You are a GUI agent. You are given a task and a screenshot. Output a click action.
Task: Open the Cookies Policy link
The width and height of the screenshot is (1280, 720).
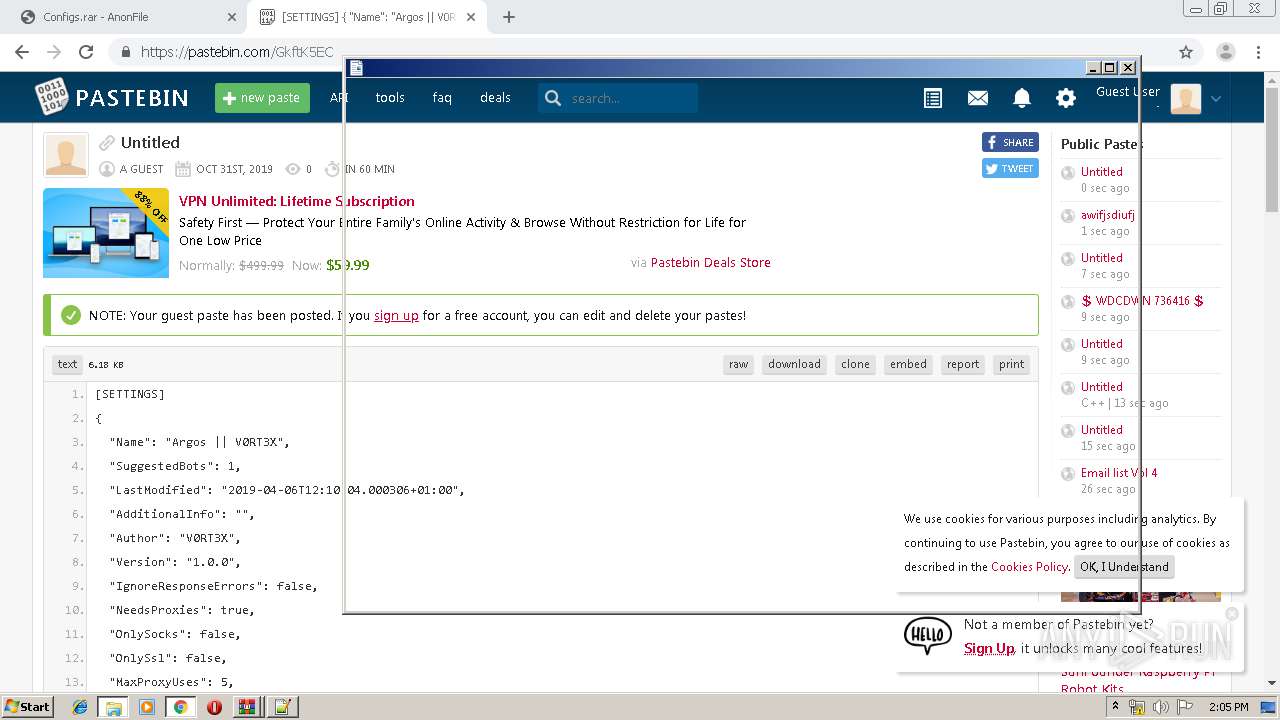(x=1029, y=567)
